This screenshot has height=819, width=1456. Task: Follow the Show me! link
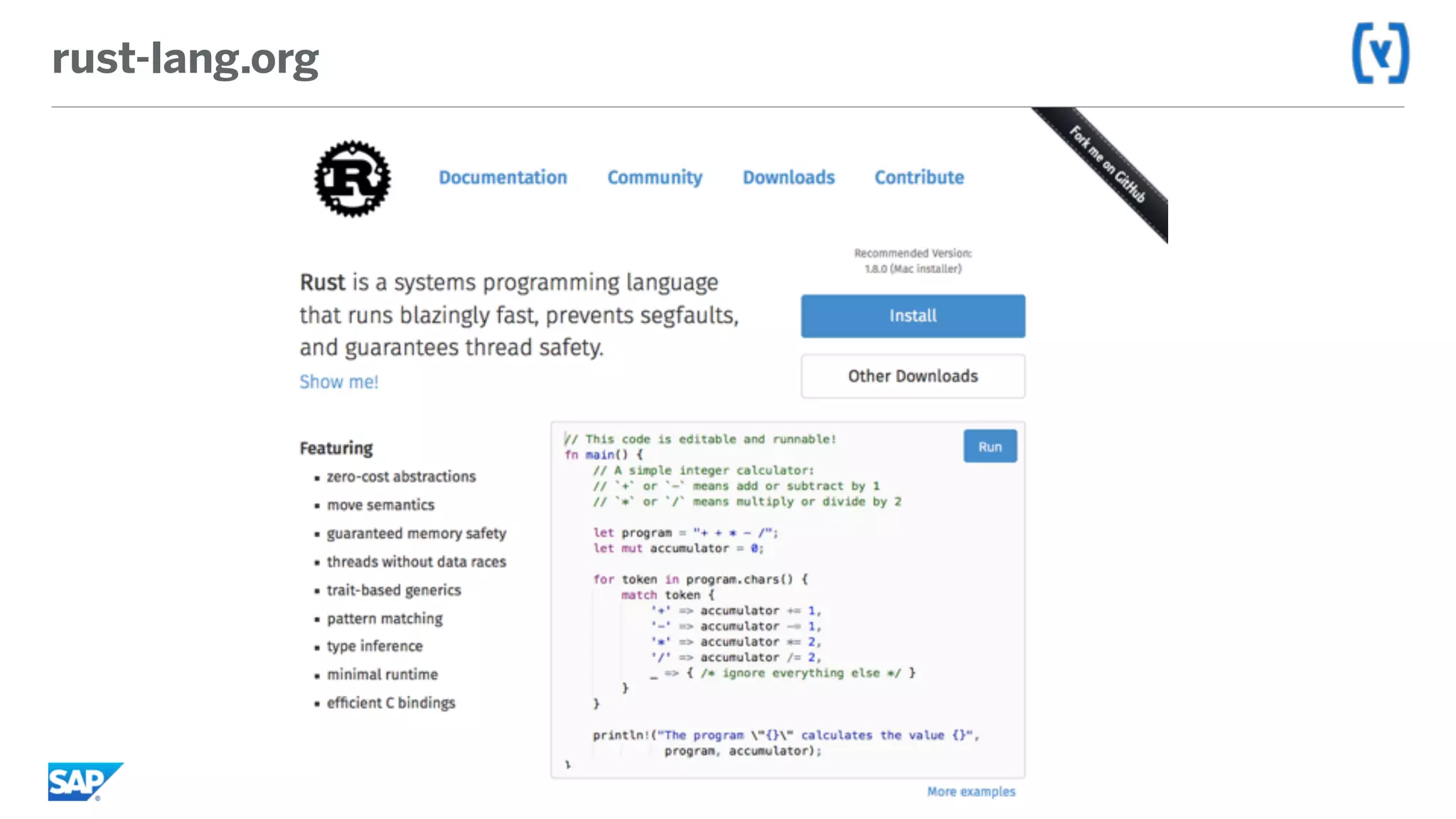[338, 382]
